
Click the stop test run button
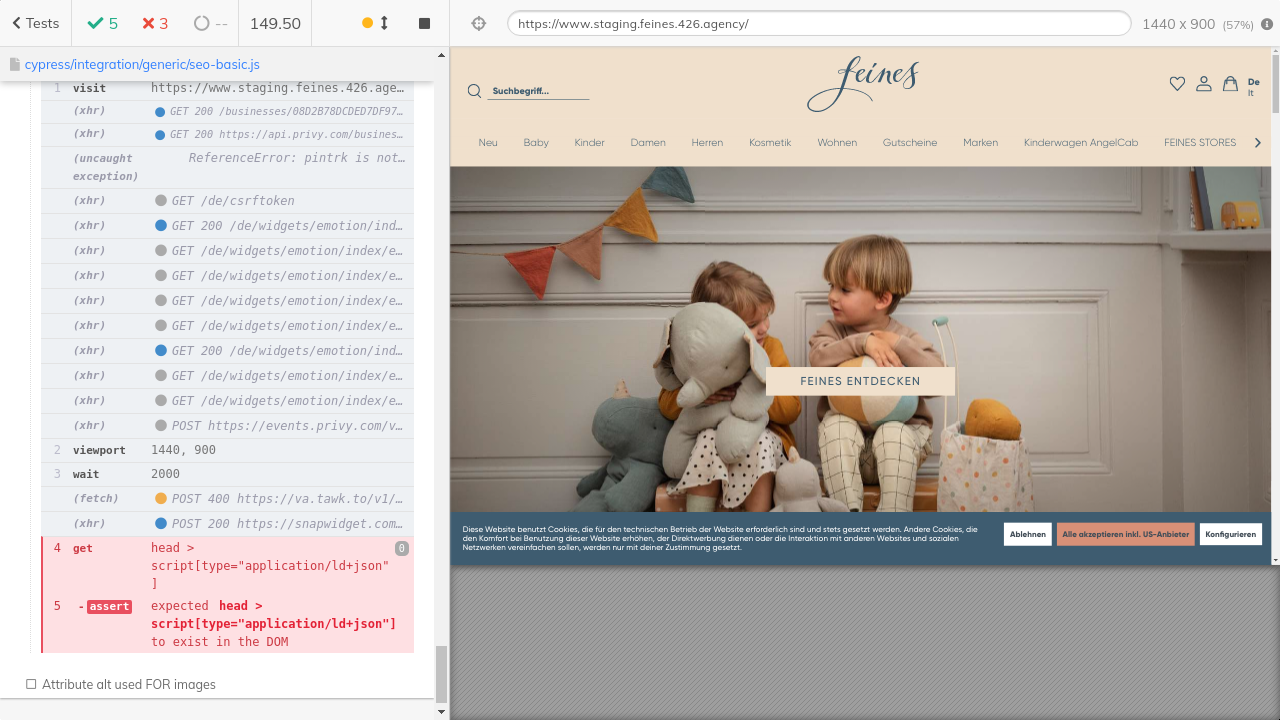(x=424, y=23)
